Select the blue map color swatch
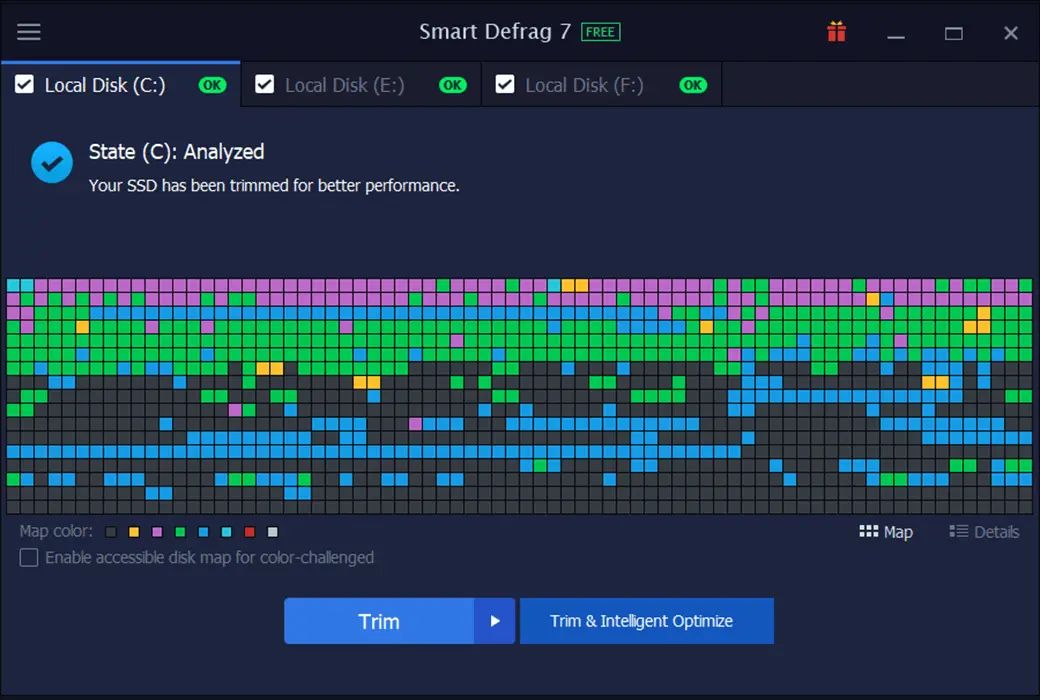 203,532
